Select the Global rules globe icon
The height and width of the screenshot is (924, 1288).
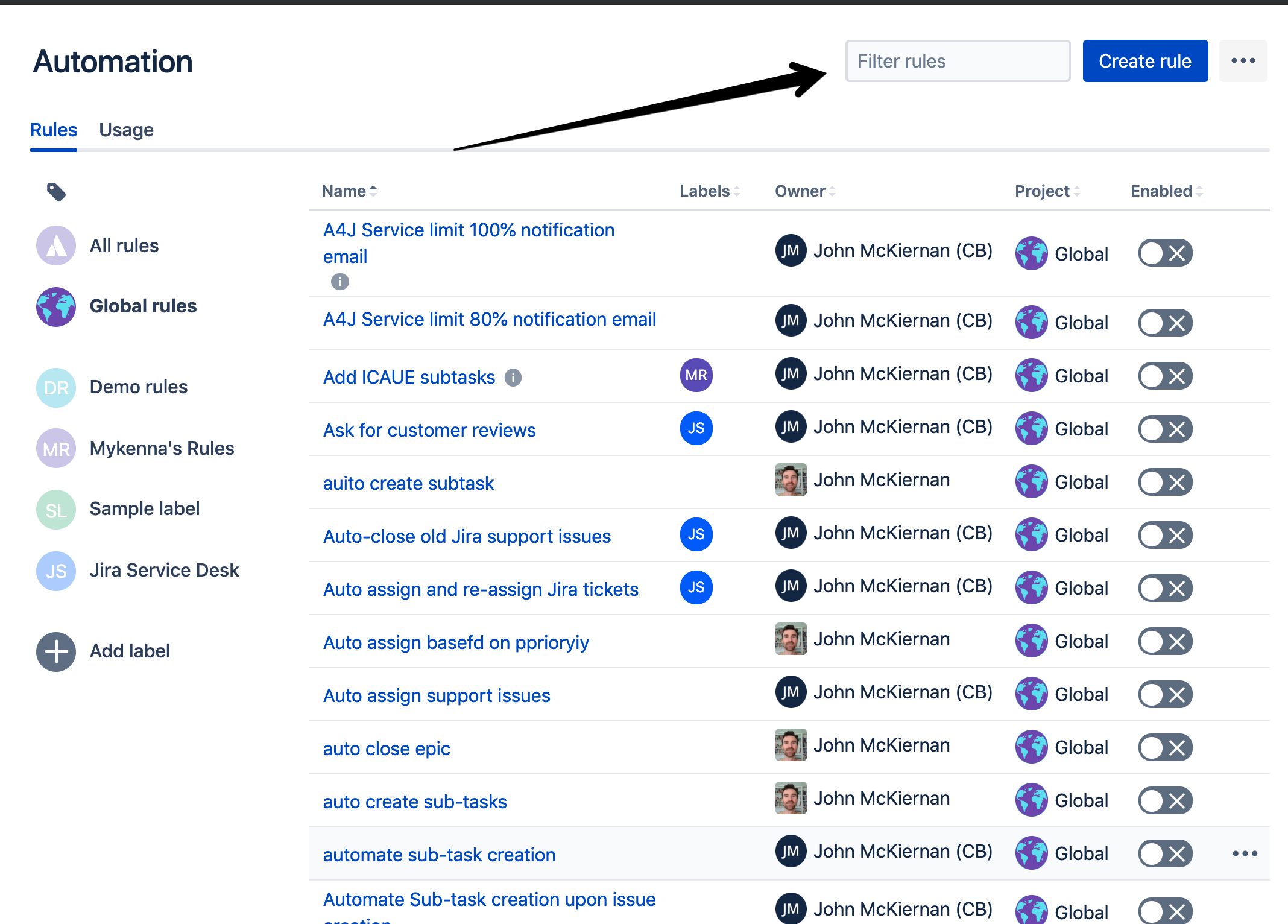coord(56,306)
